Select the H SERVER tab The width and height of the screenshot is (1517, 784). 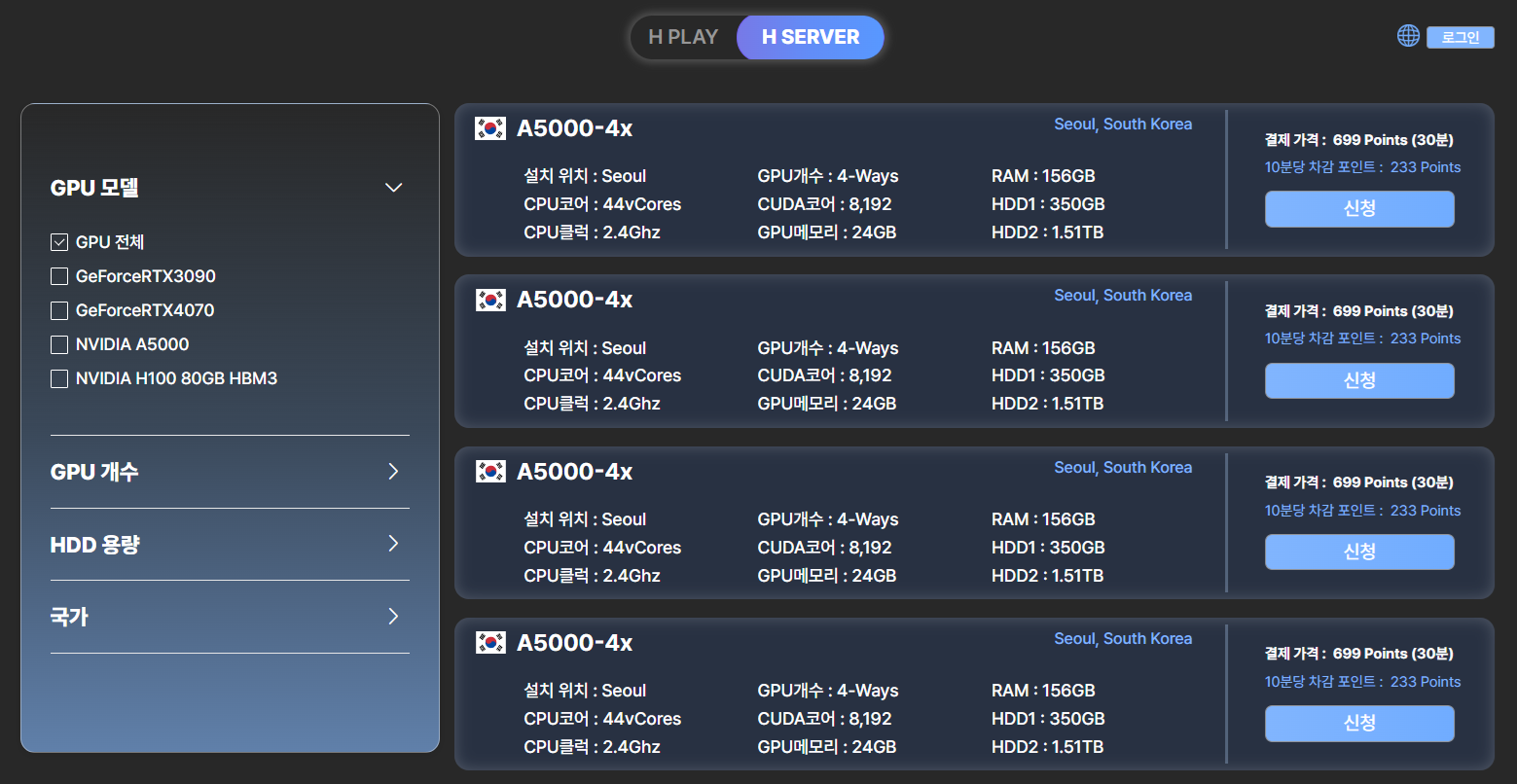point(811,37)
